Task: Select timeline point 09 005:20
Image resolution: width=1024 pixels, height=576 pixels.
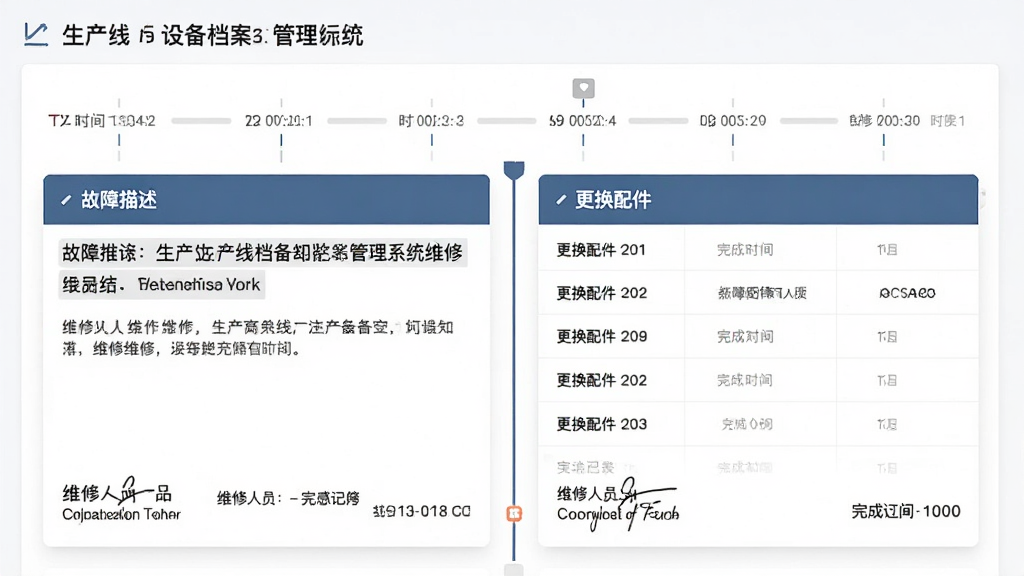Action: pyautogui.click(x=733, y=121)
